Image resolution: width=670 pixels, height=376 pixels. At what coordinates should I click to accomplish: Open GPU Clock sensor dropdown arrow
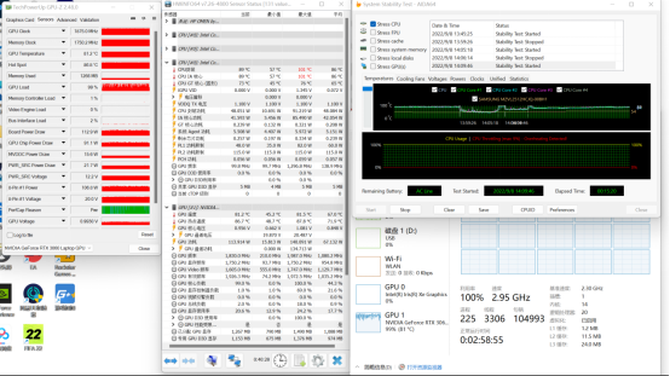(63, 31)
